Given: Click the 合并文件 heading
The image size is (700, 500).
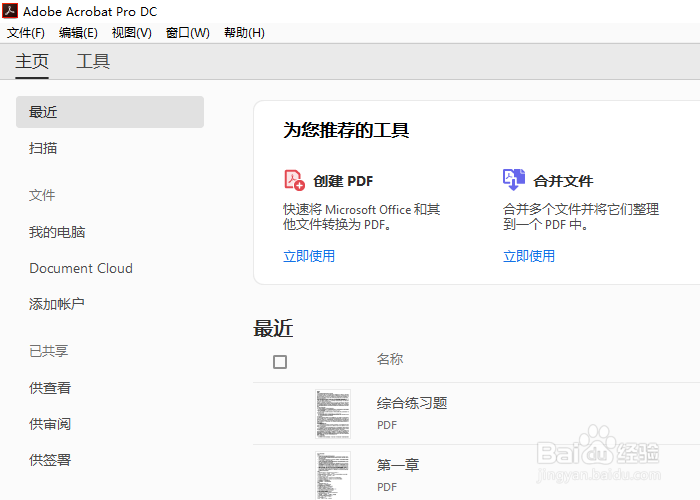Looking at the screenshot, I should point(563,181).
